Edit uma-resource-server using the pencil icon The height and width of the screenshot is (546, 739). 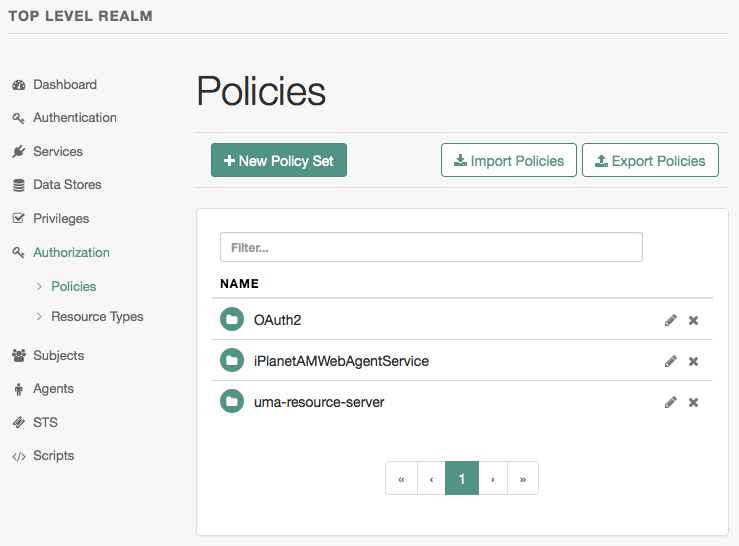[671, 403]
